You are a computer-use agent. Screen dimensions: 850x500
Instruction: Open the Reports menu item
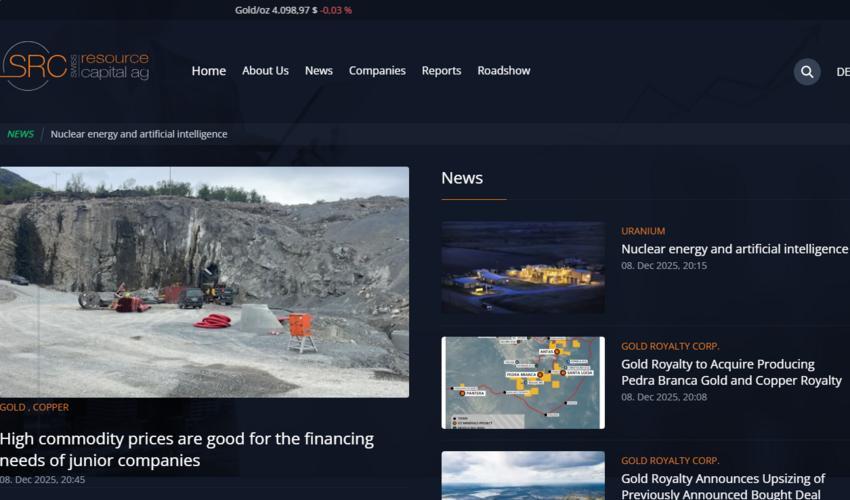pos(441,71)
